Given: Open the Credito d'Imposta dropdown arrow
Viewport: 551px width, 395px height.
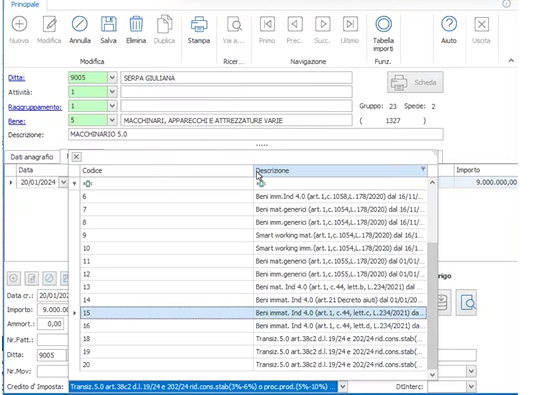Looking at the screenshot, I should pos(343,387).
